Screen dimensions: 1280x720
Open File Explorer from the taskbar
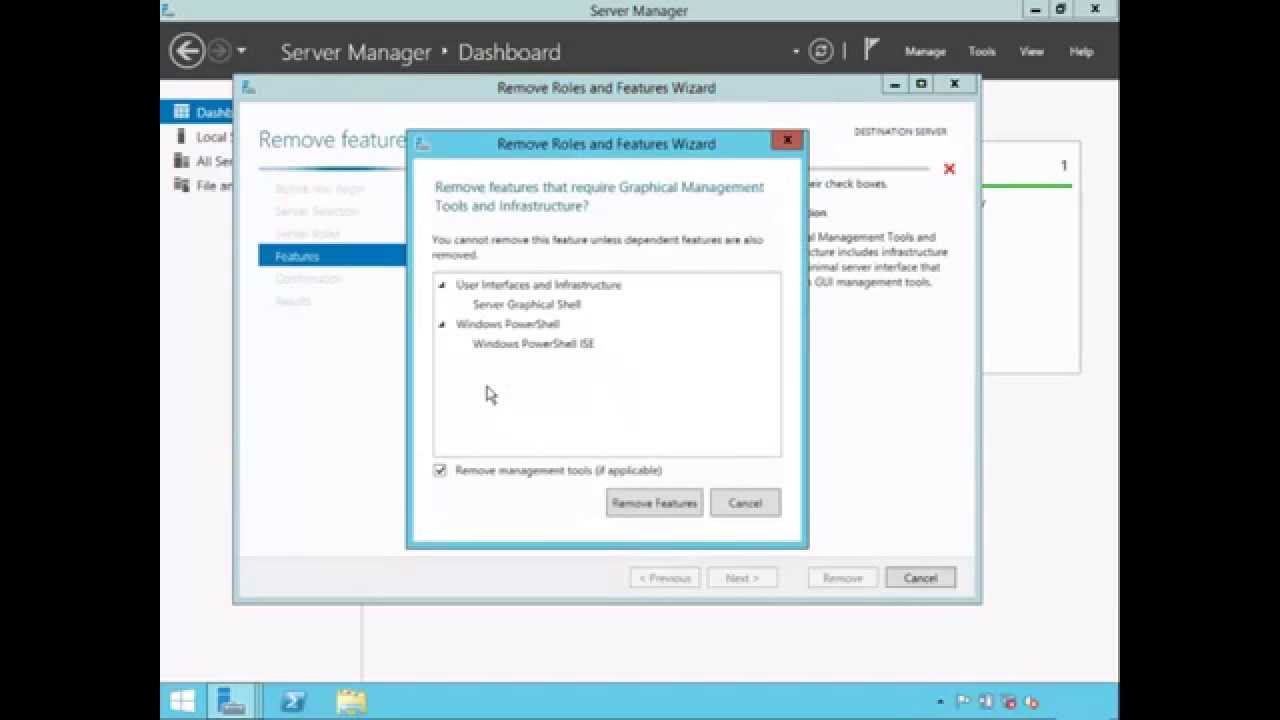tap(351, 701)
